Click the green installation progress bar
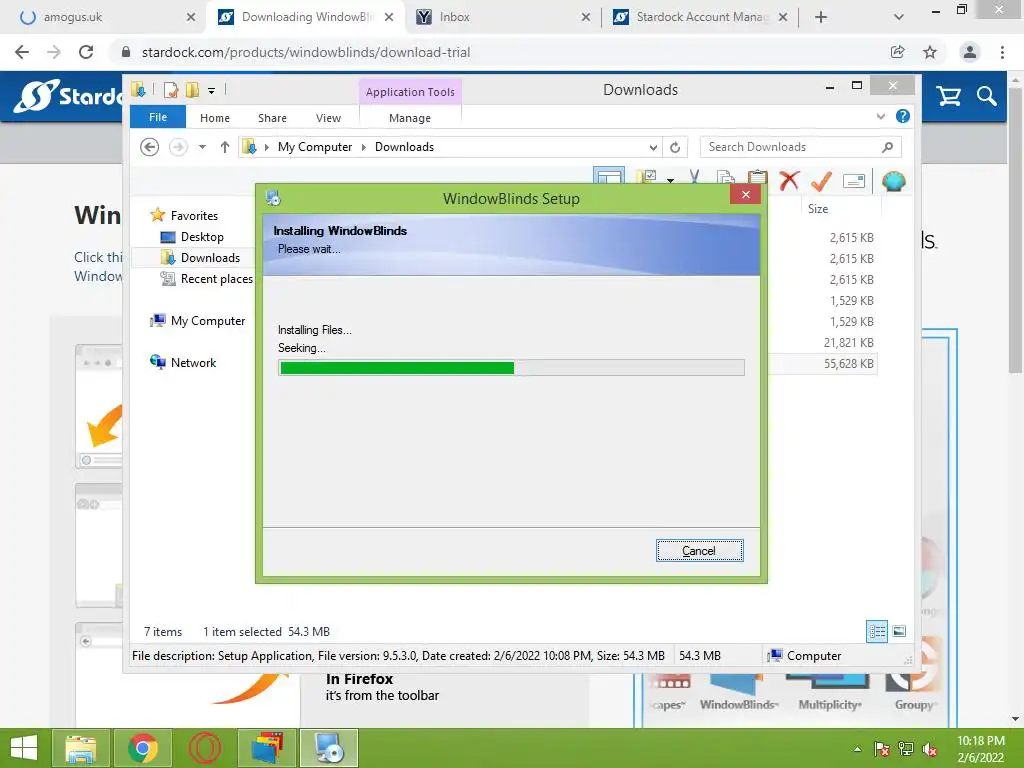Image resolution: width=1024 pixels, height=768 pixels. click(511, 368)
